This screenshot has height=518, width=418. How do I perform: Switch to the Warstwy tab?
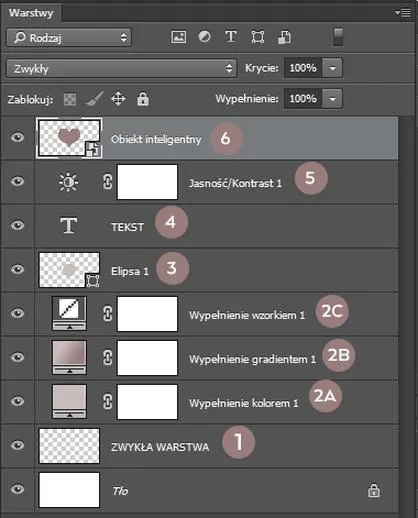(31, 13)
